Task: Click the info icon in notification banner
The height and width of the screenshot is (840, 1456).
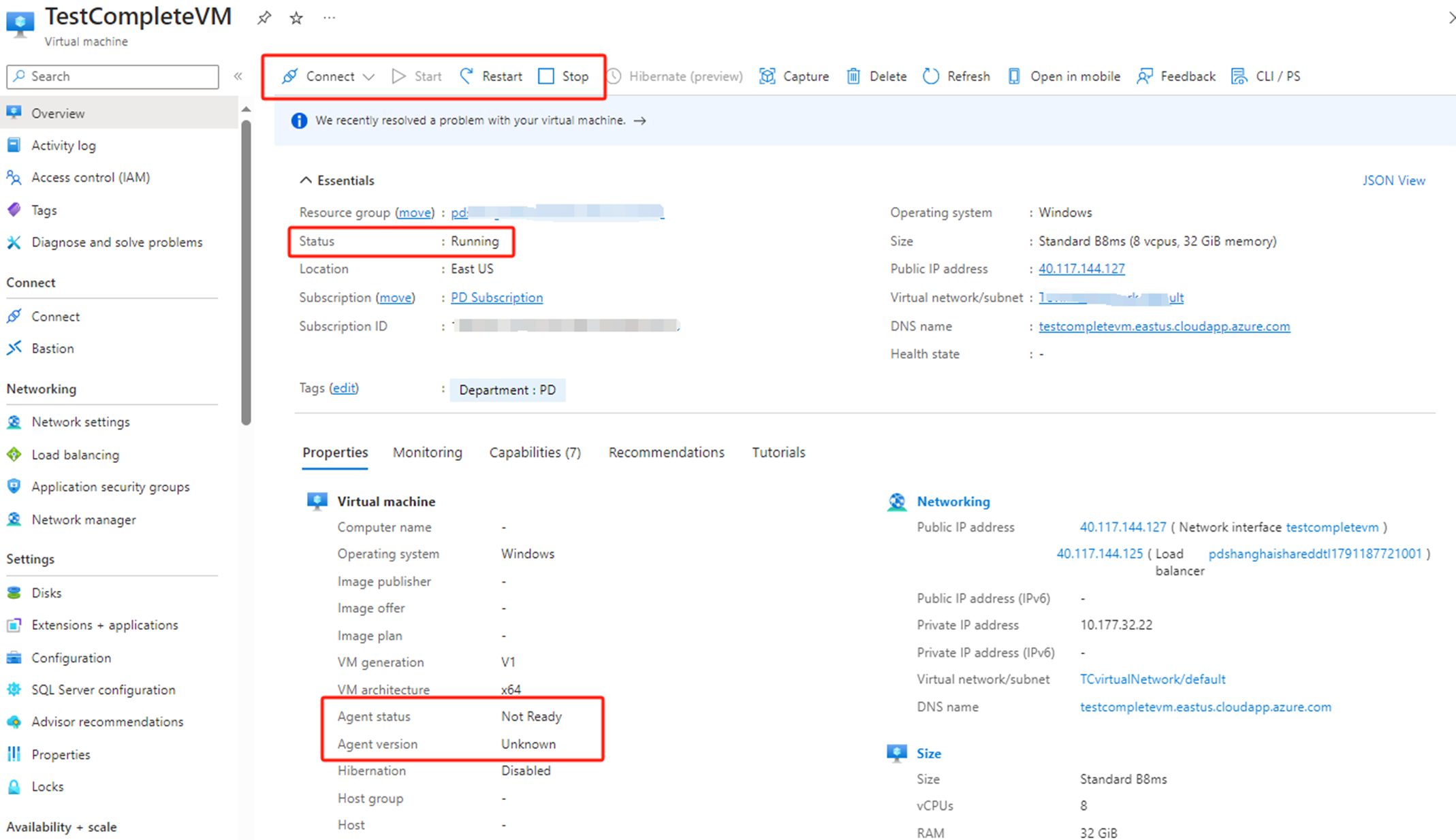Action: coord(299,120)
